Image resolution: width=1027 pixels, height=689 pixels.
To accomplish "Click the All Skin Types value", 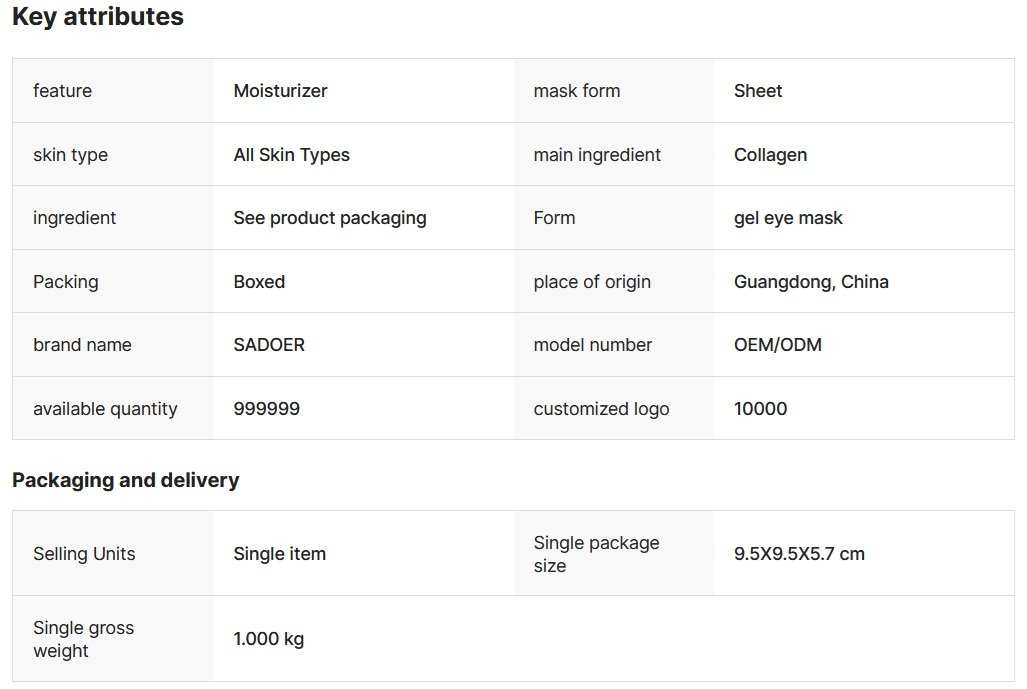I will click(291, 155).
